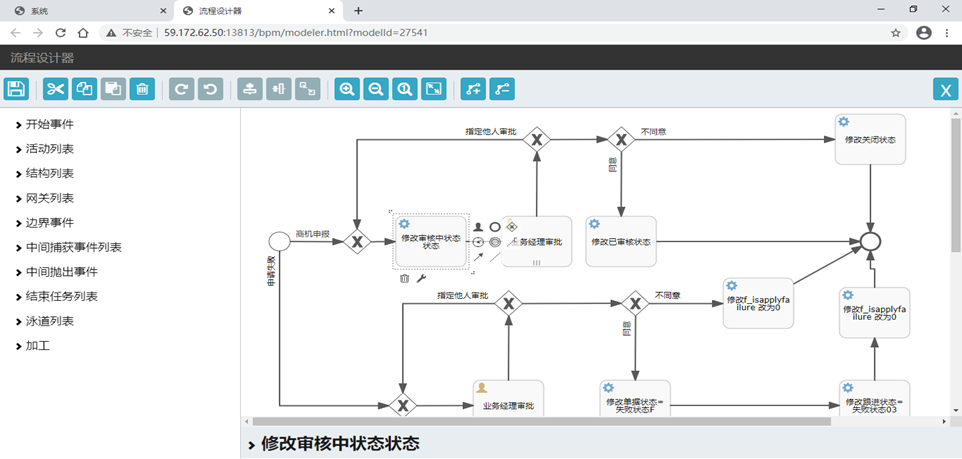Click the trash delete icon in top toolbar

142,89
